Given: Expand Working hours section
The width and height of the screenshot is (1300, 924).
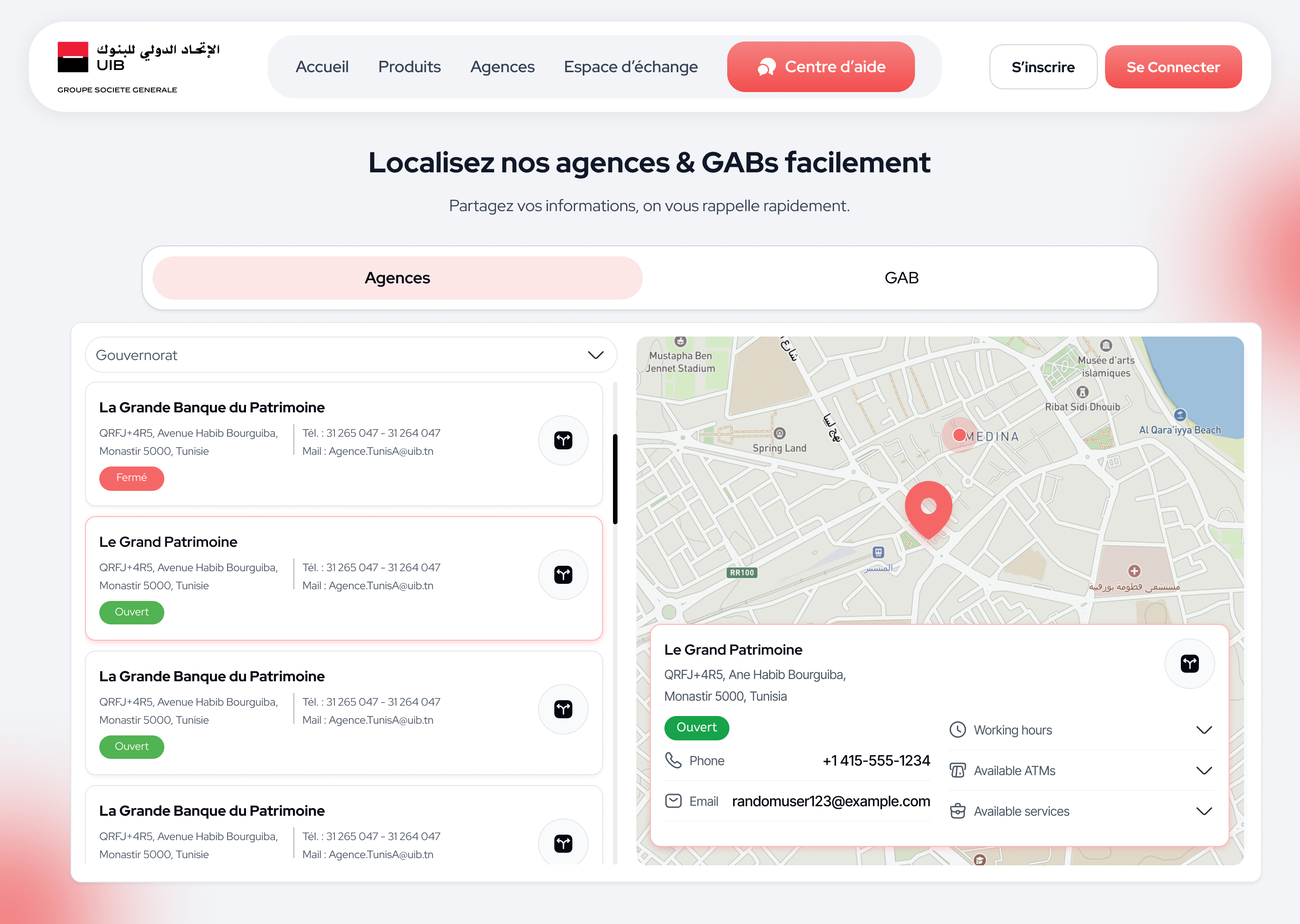Looking at the screenshot, I should [x=1082, y=730].
